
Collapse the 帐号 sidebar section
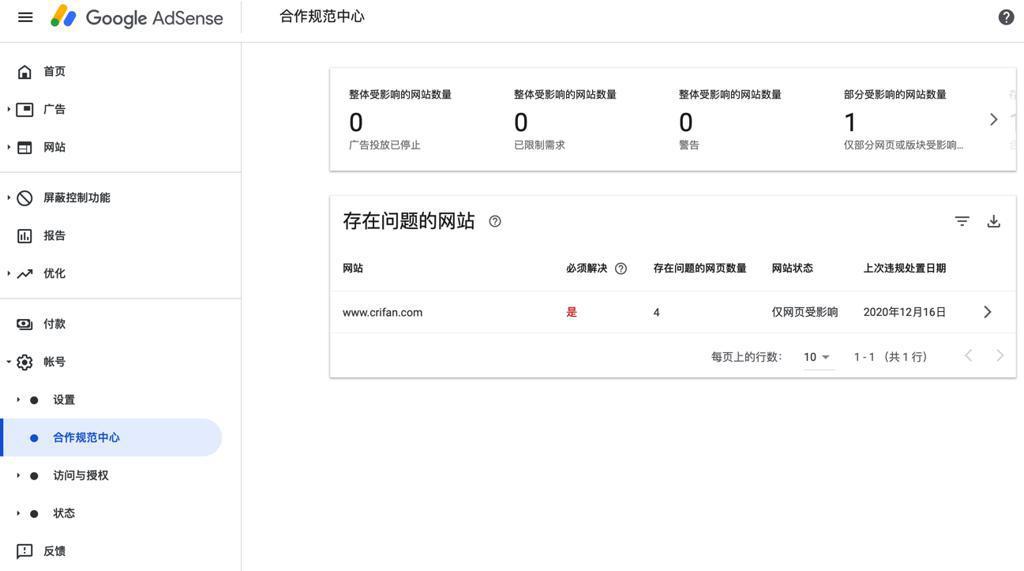coord(8,361)
